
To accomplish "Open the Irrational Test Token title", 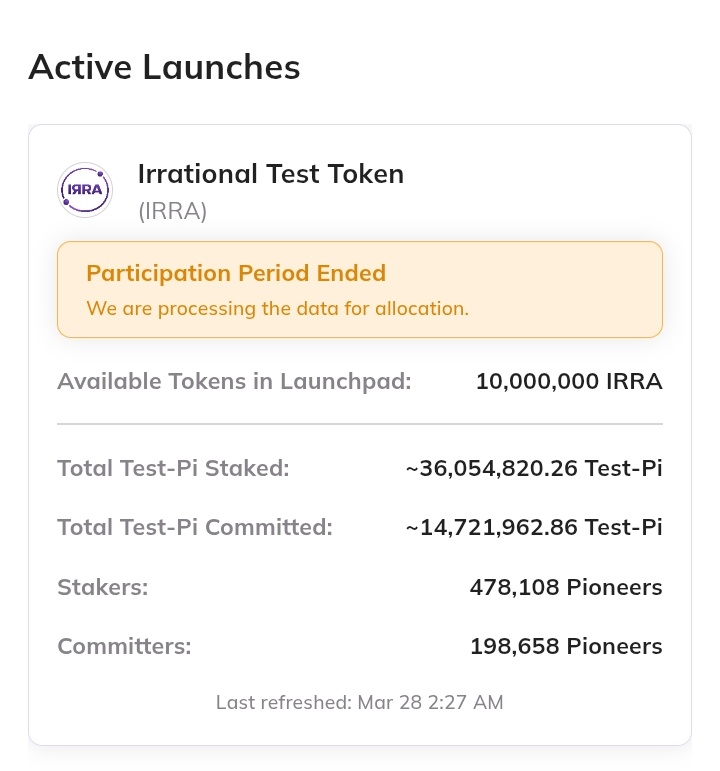I will 270,174.
